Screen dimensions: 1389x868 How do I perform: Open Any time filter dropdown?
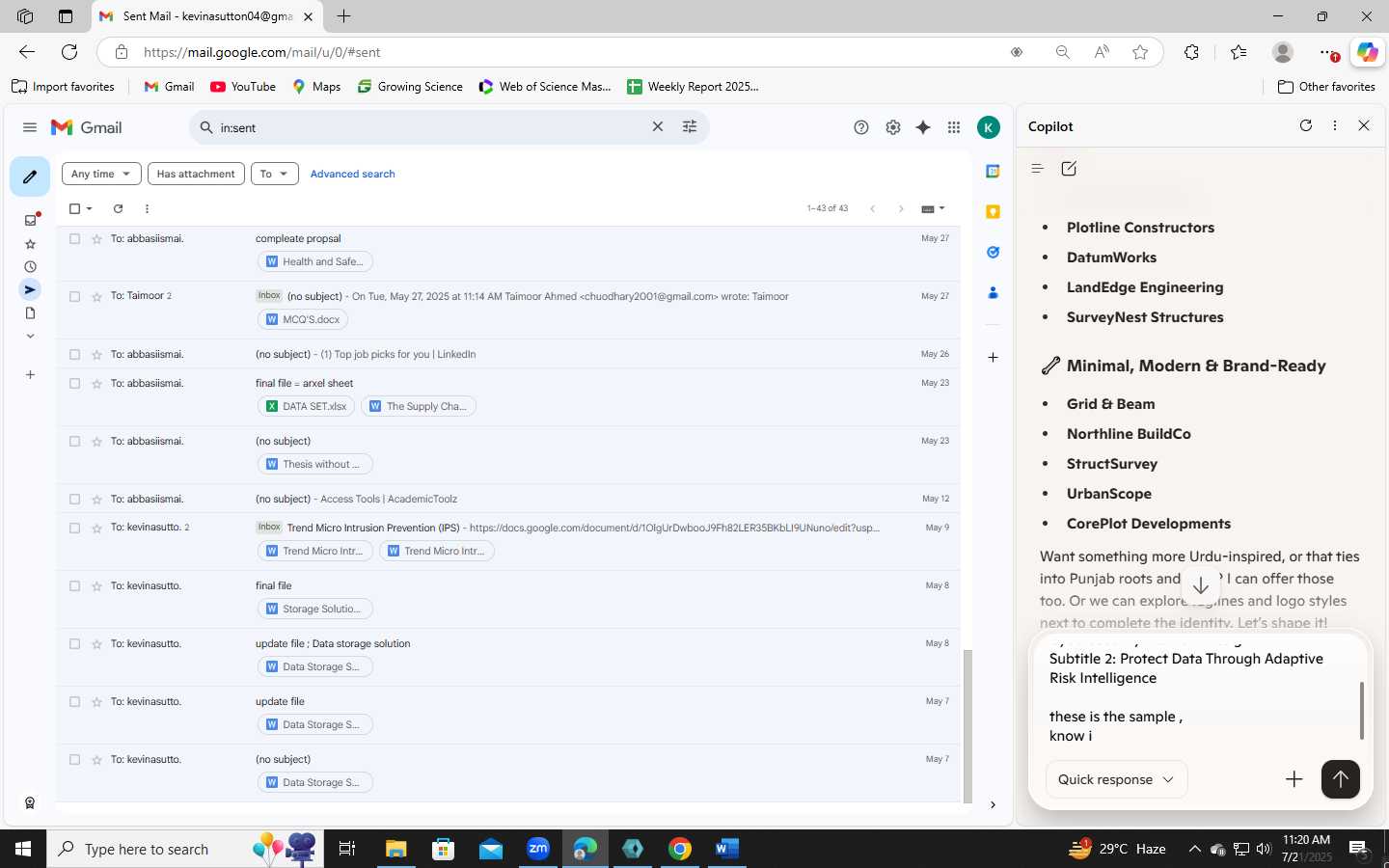pyautogui.click(x=101, y=174)
